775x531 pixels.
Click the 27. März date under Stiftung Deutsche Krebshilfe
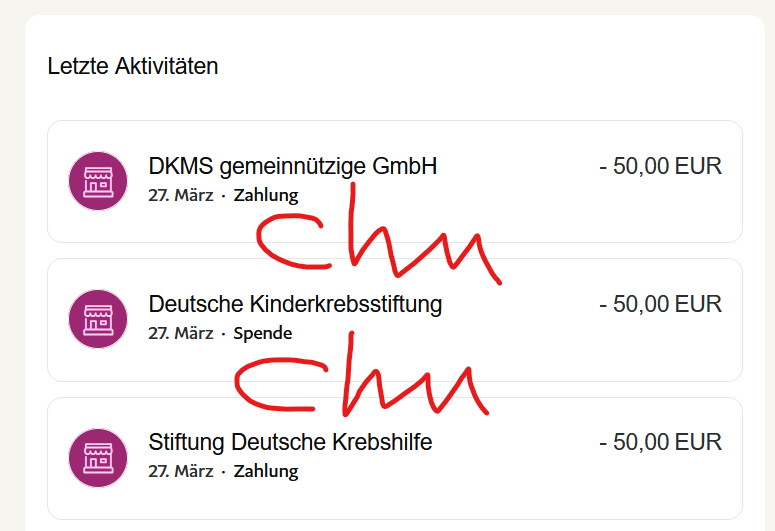(x=180, y=471)
